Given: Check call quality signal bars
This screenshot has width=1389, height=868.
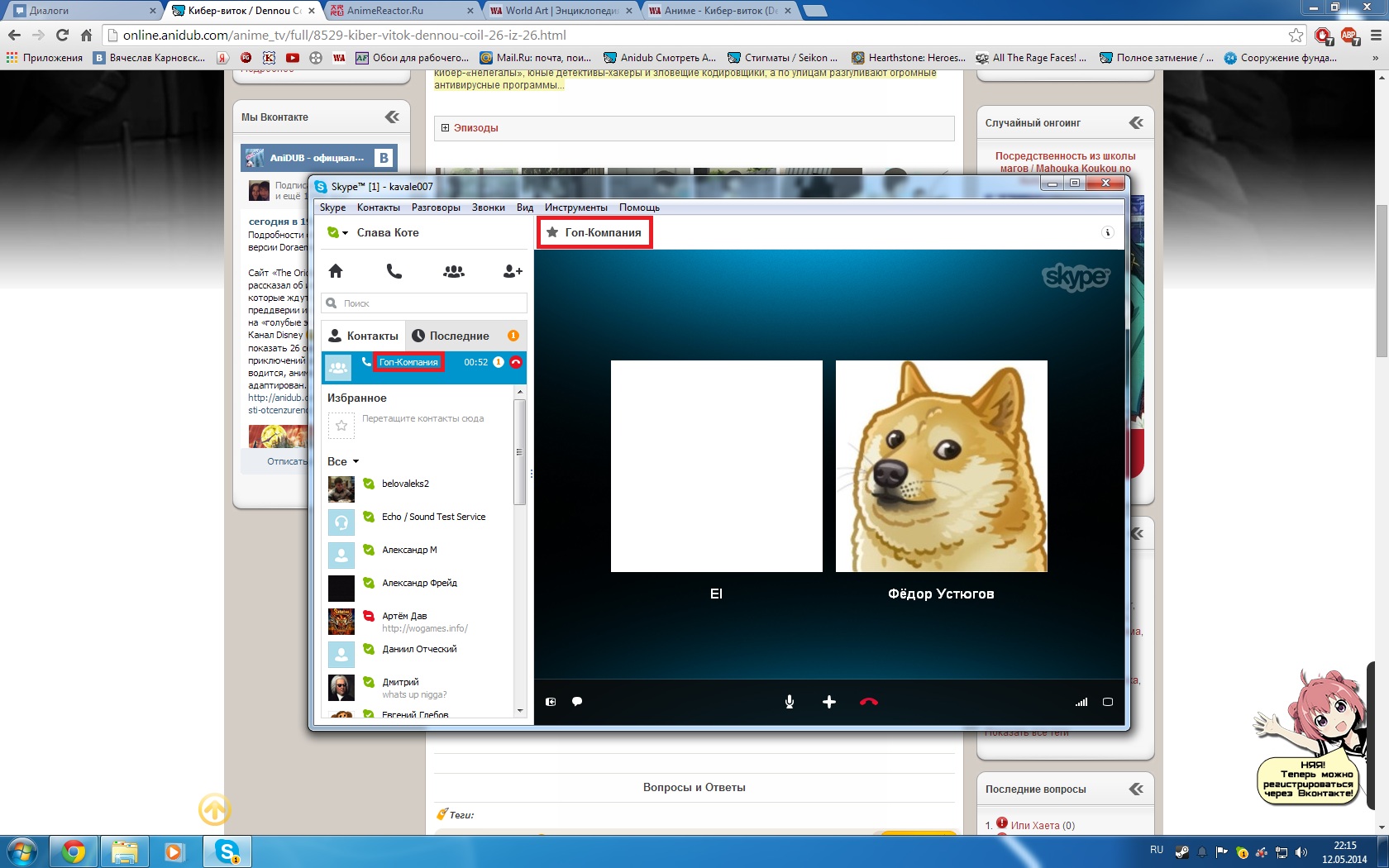Looking at the screenshot, I should [1081, 702].
